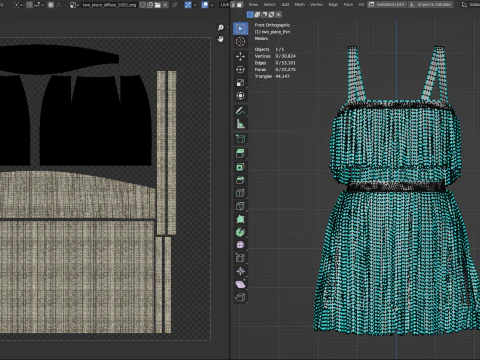Unlink the two_piece_diffuse image with X
This screenshot has width=480, height=360.
pyautogui.click(x=165, y=5)
